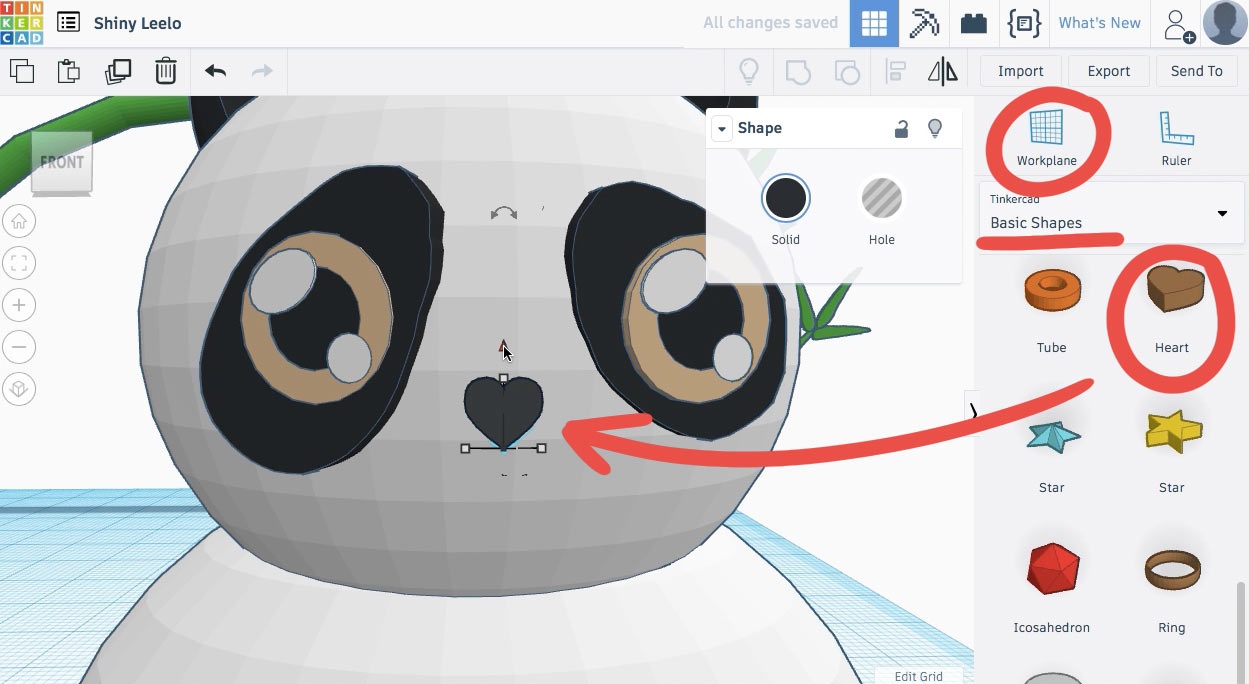
Task: Zoom in with the plus button
Action: (x=19, y=305)
